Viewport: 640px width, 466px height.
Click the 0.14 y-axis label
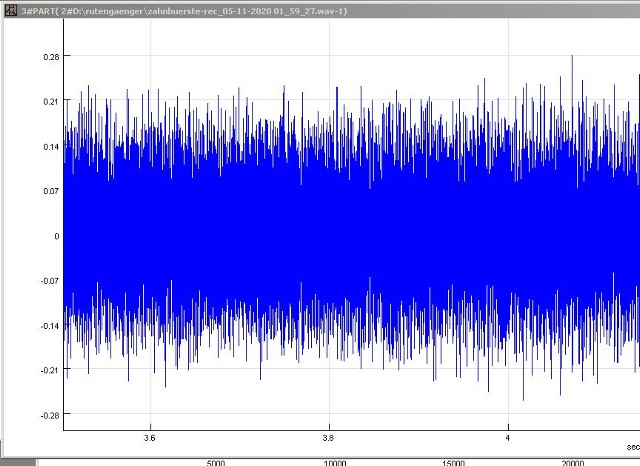(51, 147)
